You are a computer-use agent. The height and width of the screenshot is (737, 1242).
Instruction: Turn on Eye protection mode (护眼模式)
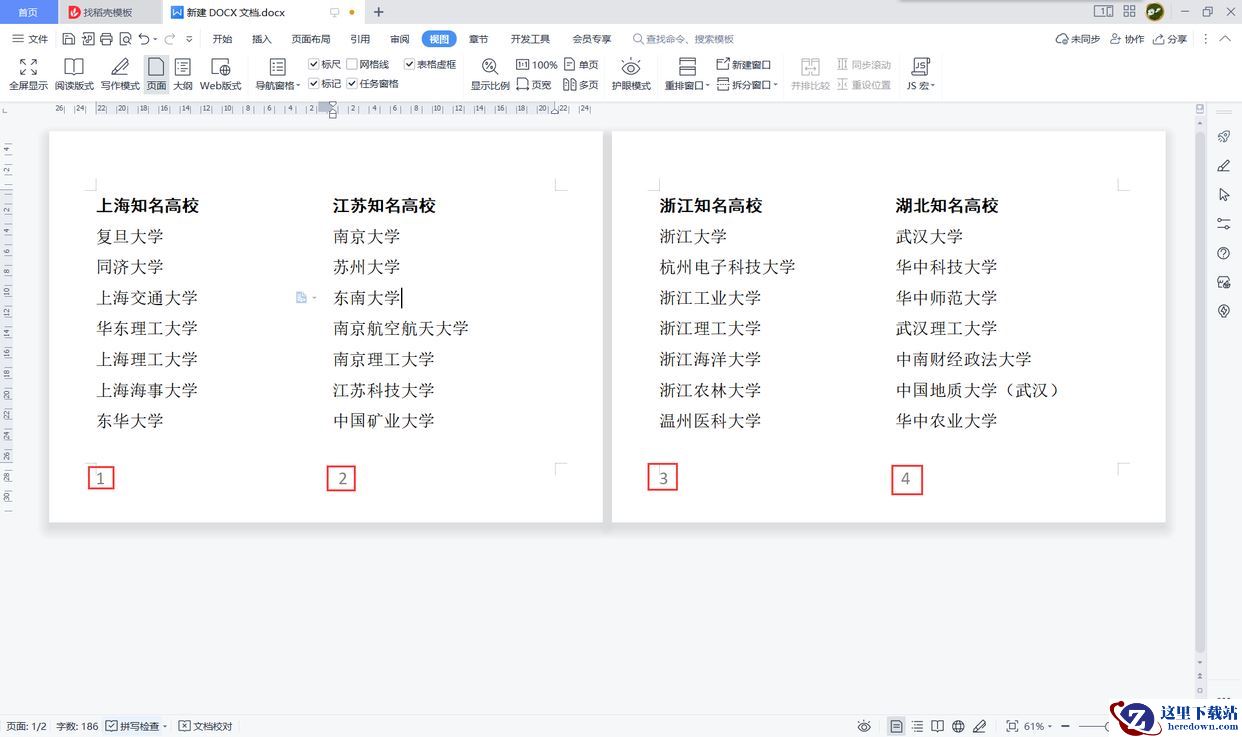[631, 74]
